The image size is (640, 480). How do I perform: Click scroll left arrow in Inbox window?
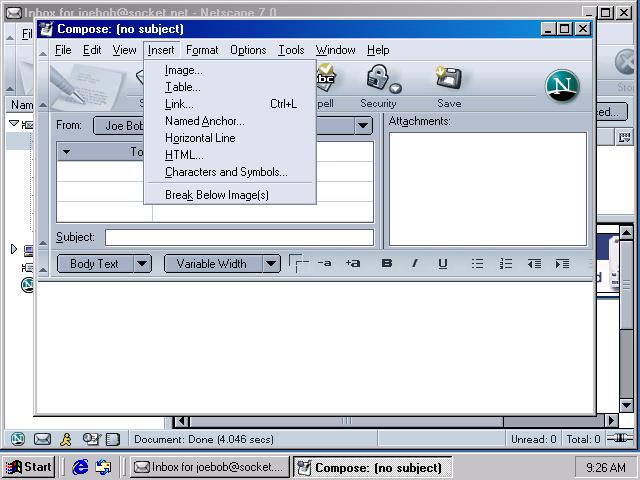click(x=181, y=420)
